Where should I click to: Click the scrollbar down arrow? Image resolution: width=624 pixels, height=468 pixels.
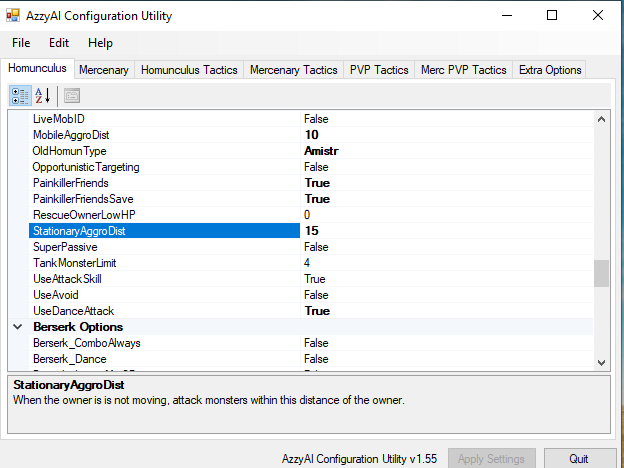601,363
